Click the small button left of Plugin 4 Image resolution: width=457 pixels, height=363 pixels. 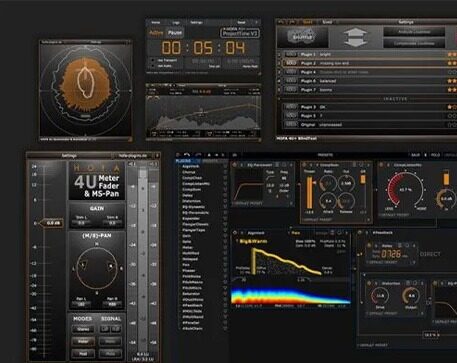pos(291,72)
